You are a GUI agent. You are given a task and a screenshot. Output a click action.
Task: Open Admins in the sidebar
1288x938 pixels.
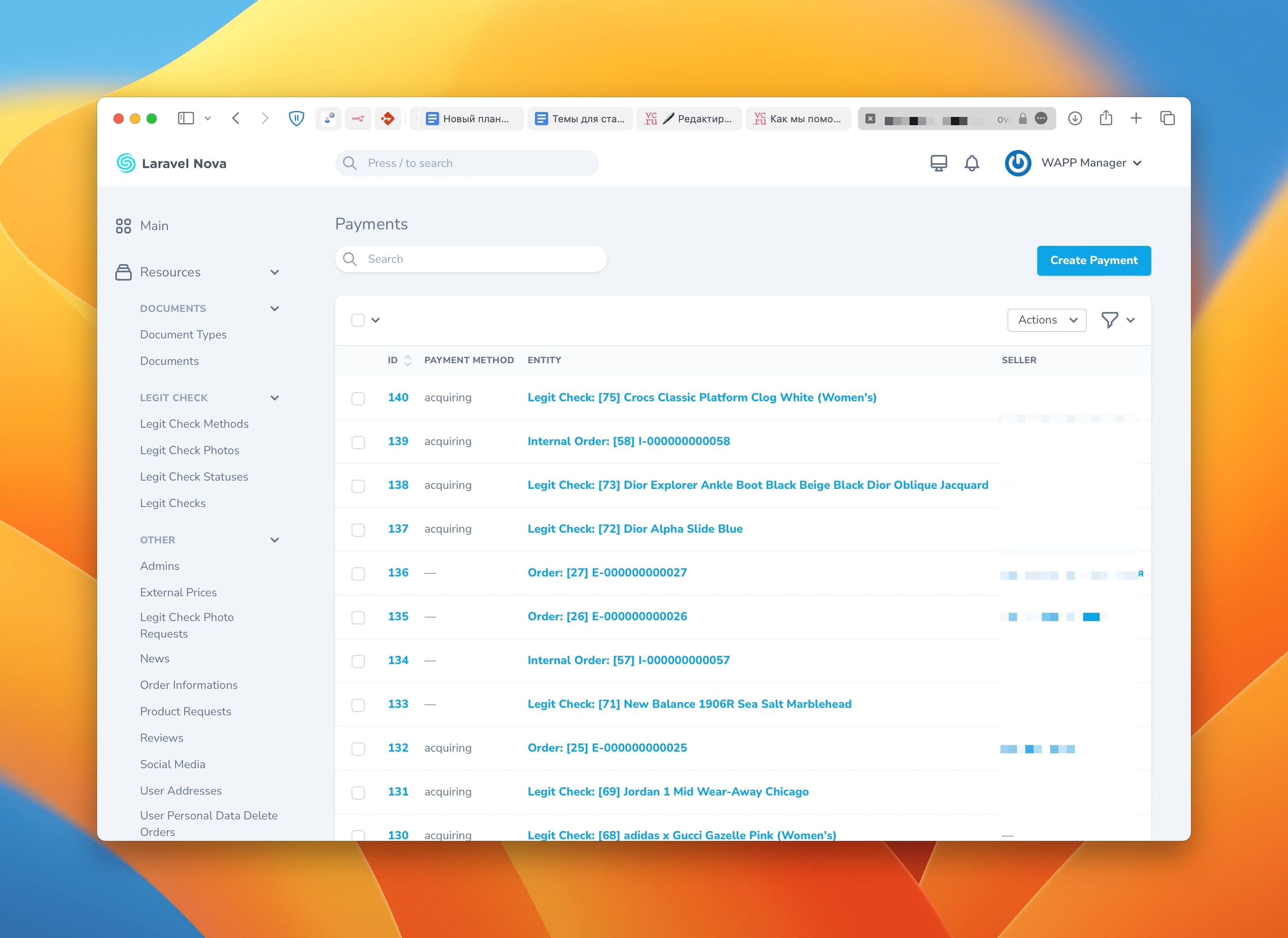coord(159,566)
